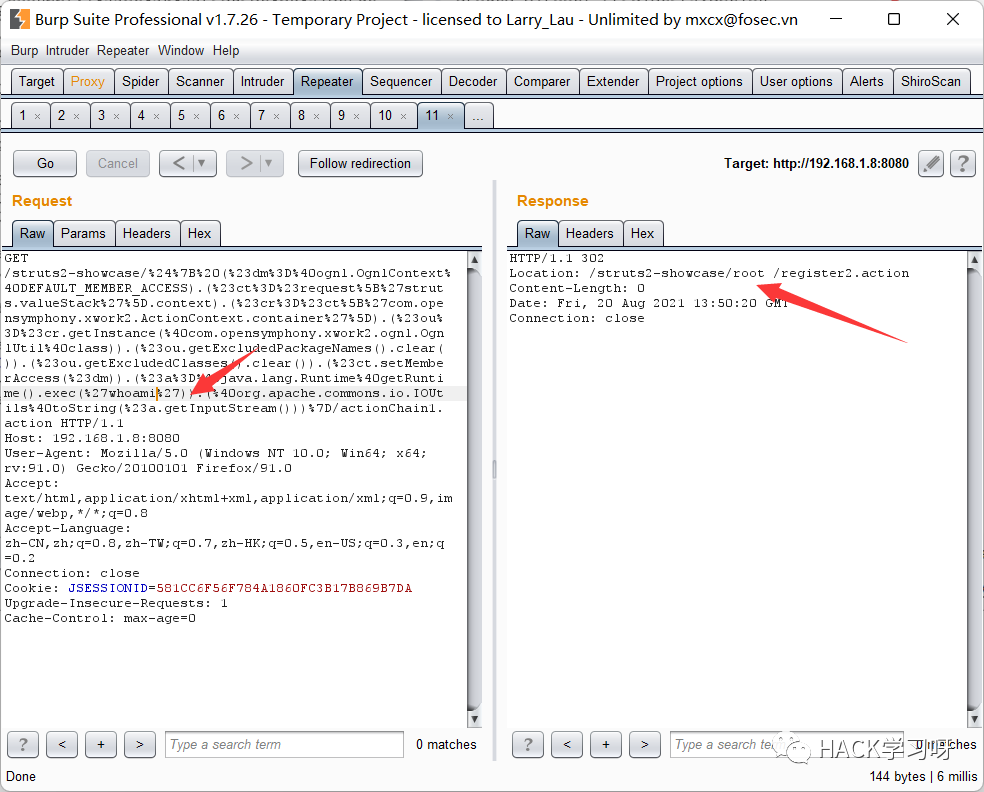Switch to the Scanner tab
The image size is (984, 792).
click(x=200, y=82)
